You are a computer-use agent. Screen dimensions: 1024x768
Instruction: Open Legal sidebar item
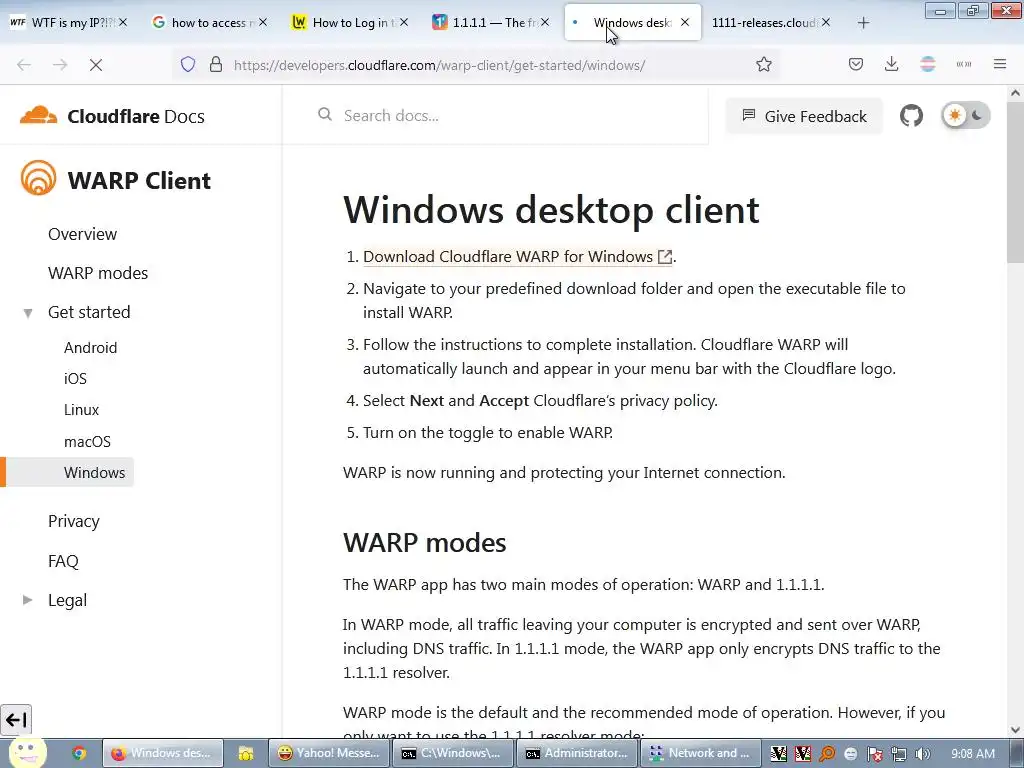coord(67,600)
